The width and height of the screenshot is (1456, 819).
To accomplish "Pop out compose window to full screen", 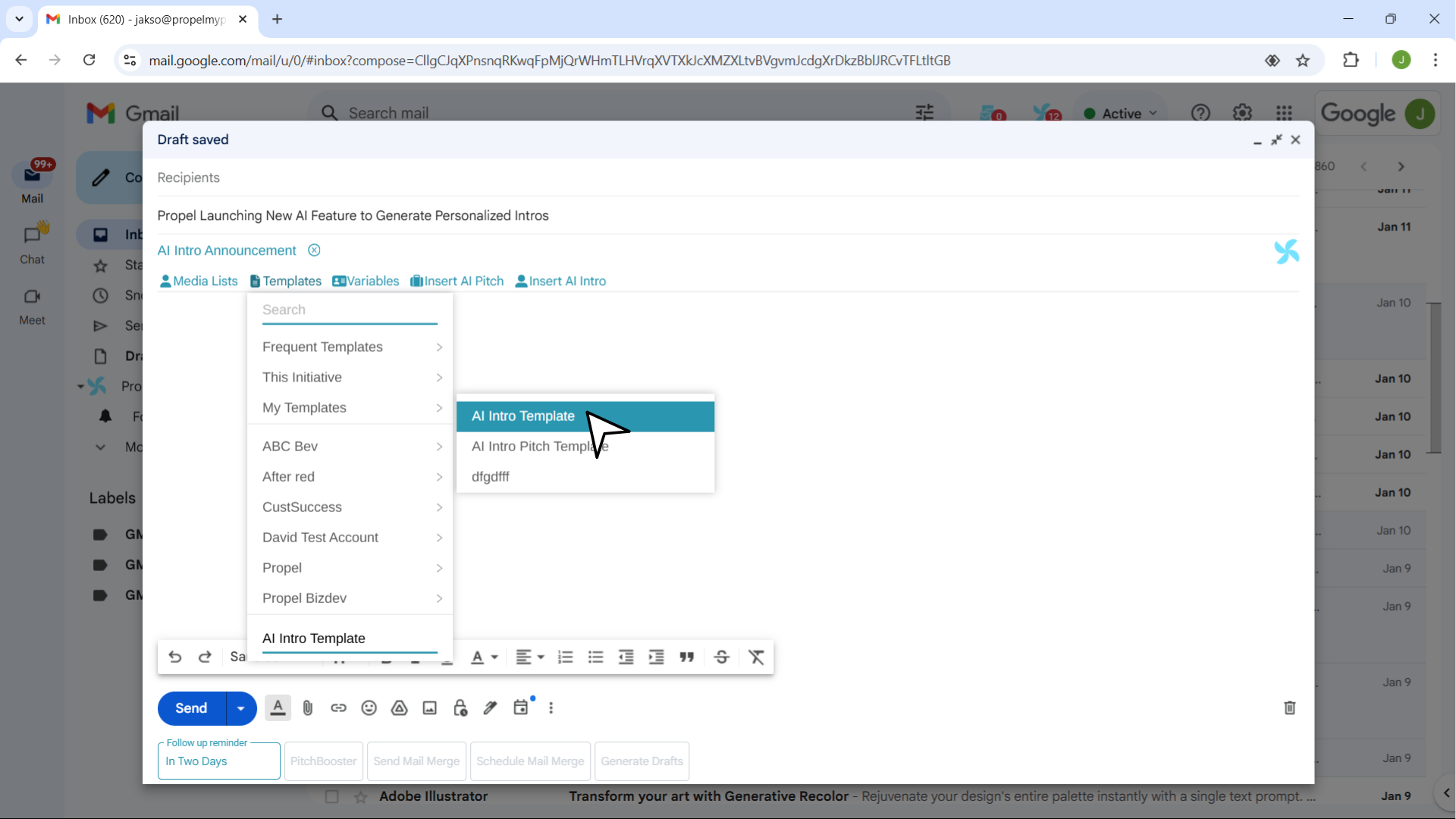I will point(1277,140).
